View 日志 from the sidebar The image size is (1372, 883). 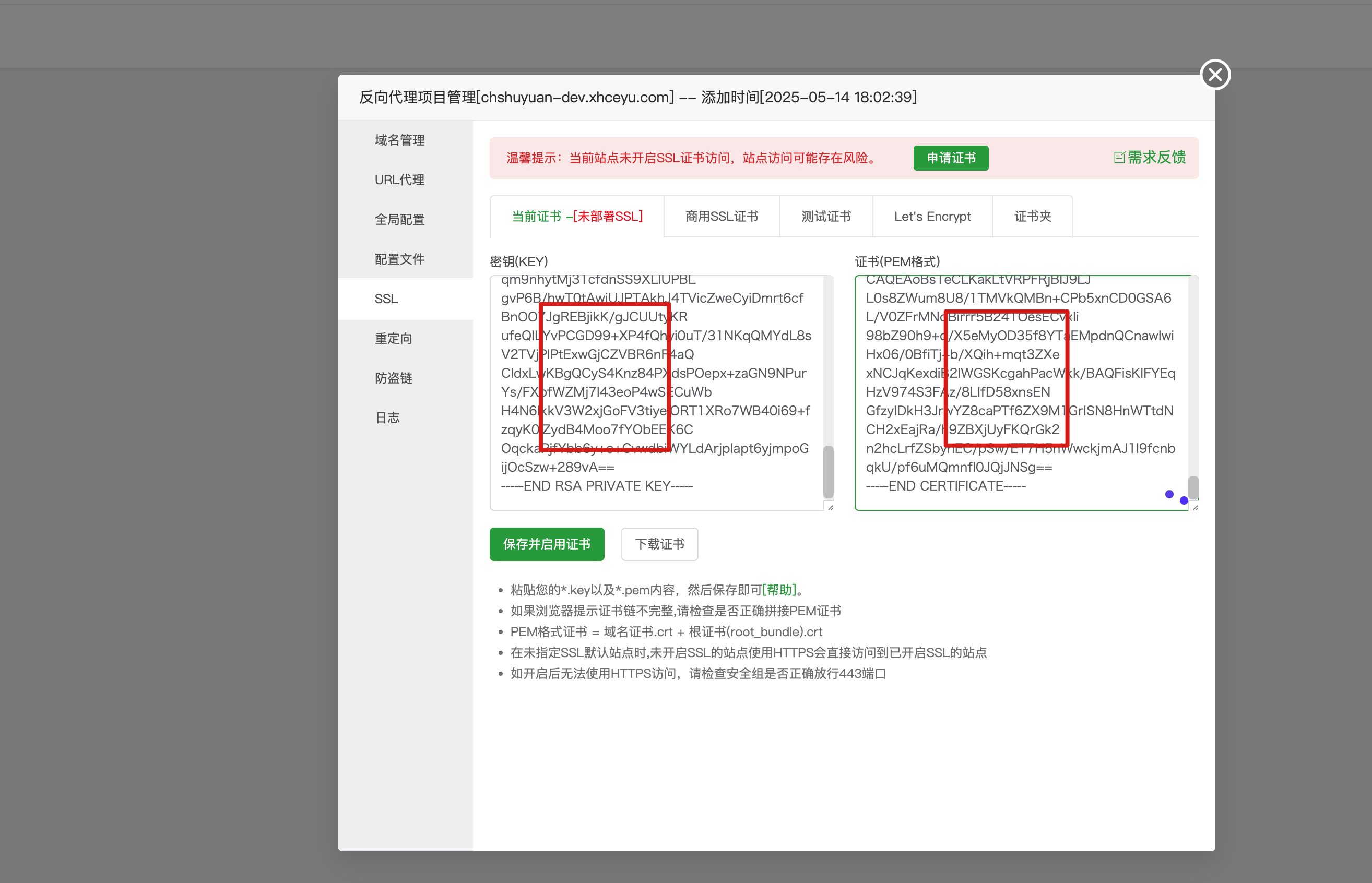[x=387, y=417]
